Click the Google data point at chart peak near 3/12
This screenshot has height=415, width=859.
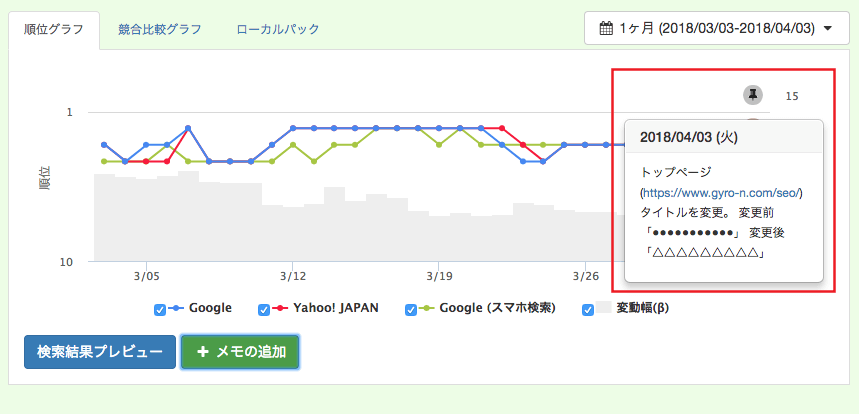click(x=293, y=128)
